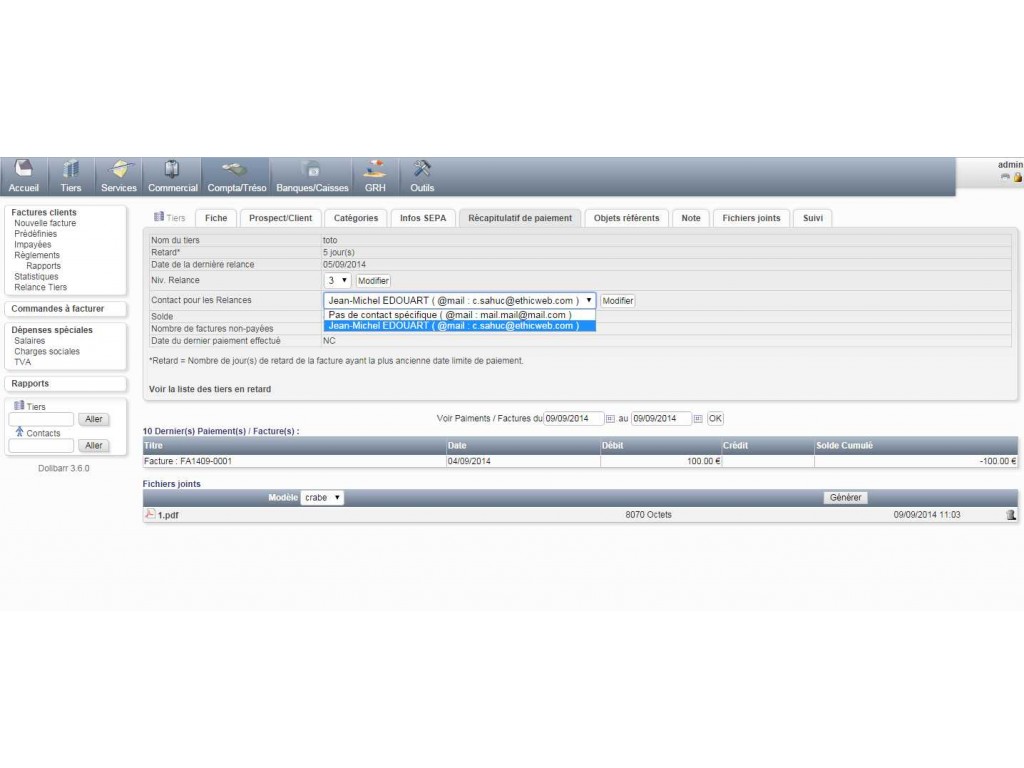The image size is (1024, 768).
Task: Click the Tiers search input field
Action: coord(41,419)
